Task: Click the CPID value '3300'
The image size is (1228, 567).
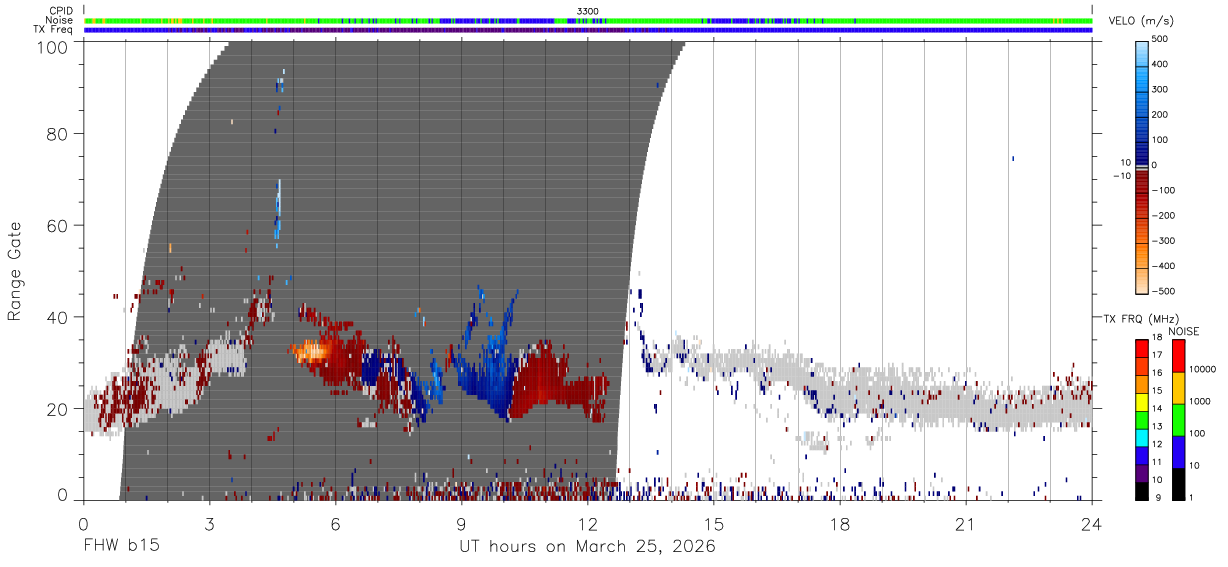Action: tap(588, 10)
